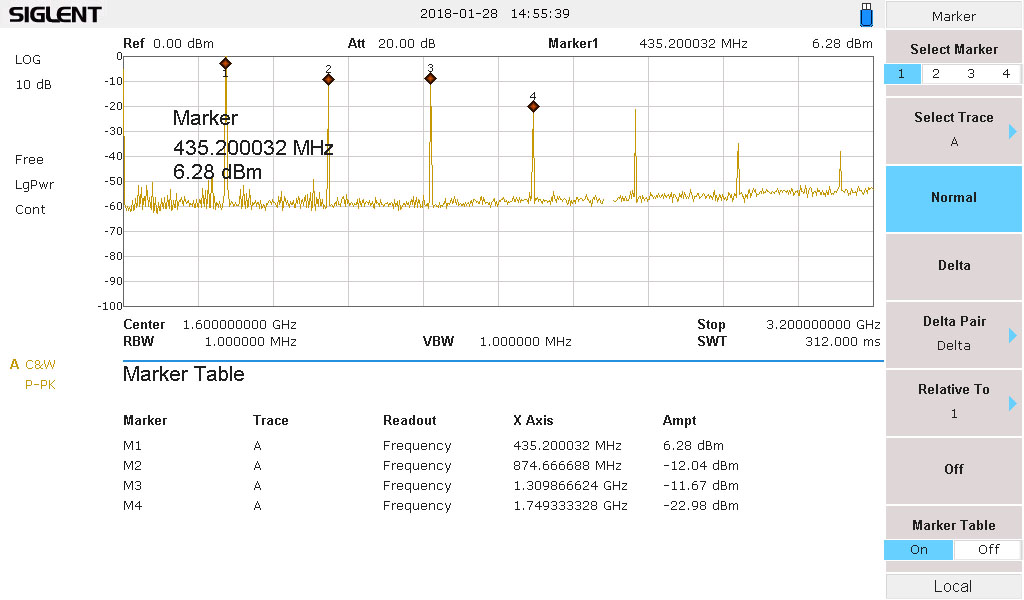Click the Cont sweep status label
Viewport: 1024px width, 600px height.
30,210
